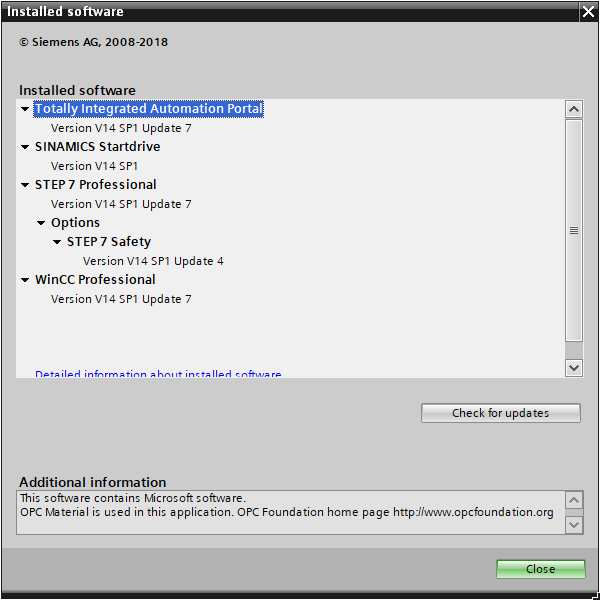Click the installed software scrollbar thumb
Viewport: 600px width, 600px height.
tap(574, 230)
